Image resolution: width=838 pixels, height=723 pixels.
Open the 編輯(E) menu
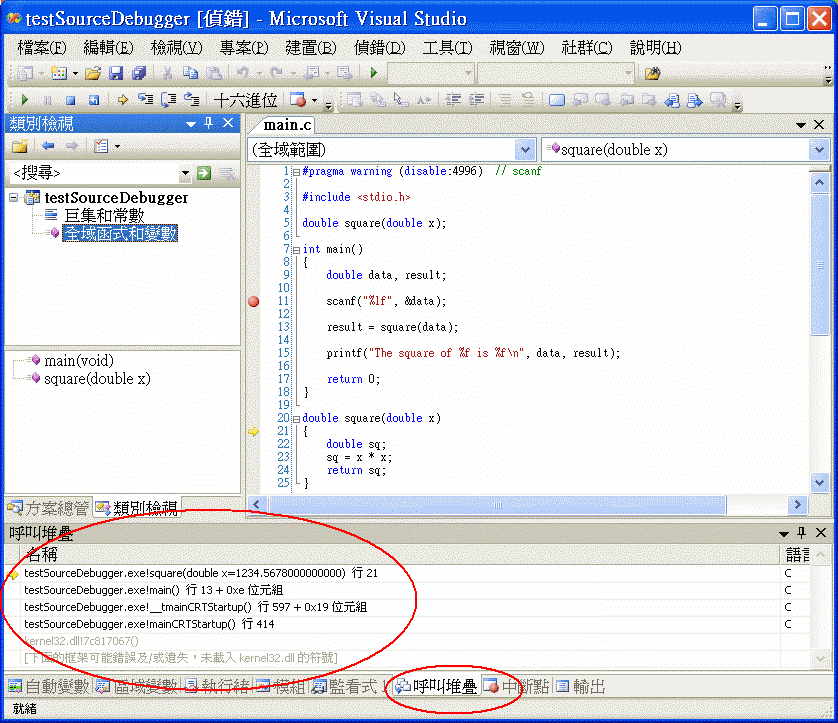108,48
